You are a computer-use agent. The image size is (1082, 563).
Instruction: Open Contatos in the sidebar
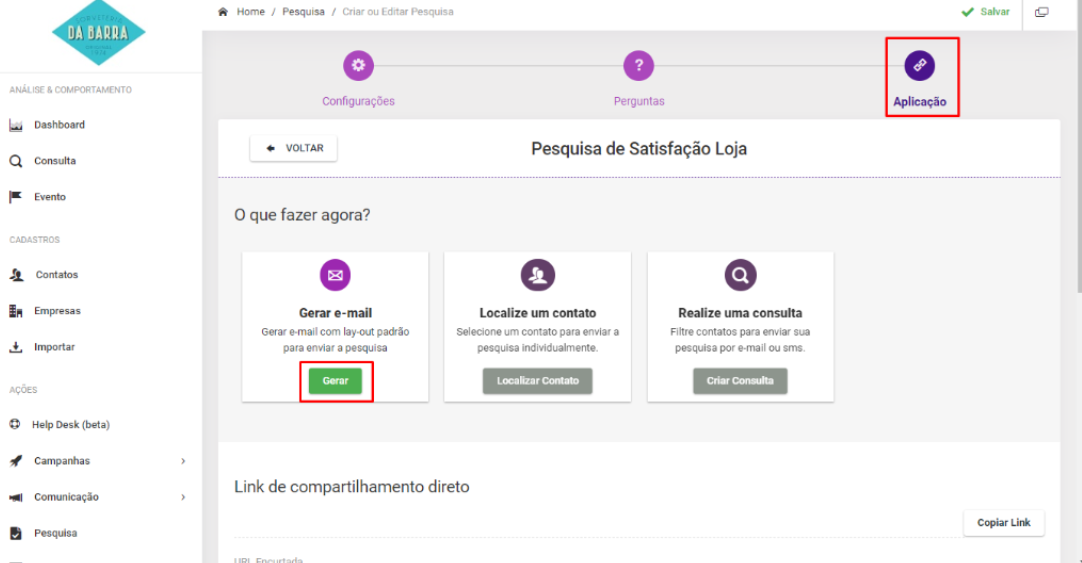56,275
